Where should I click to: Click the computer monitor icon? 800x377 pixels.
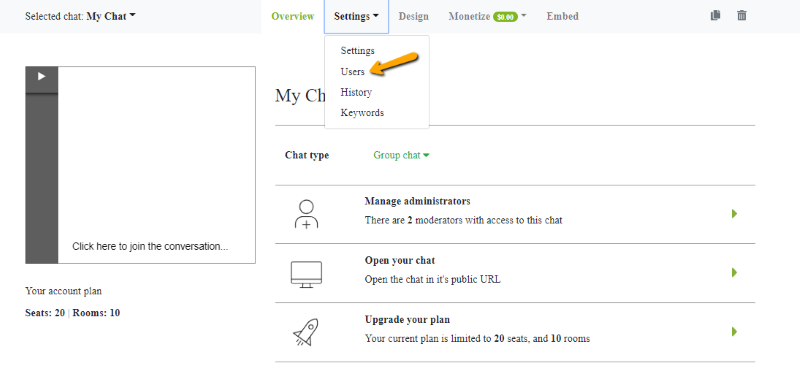click(x=306, y=274)
